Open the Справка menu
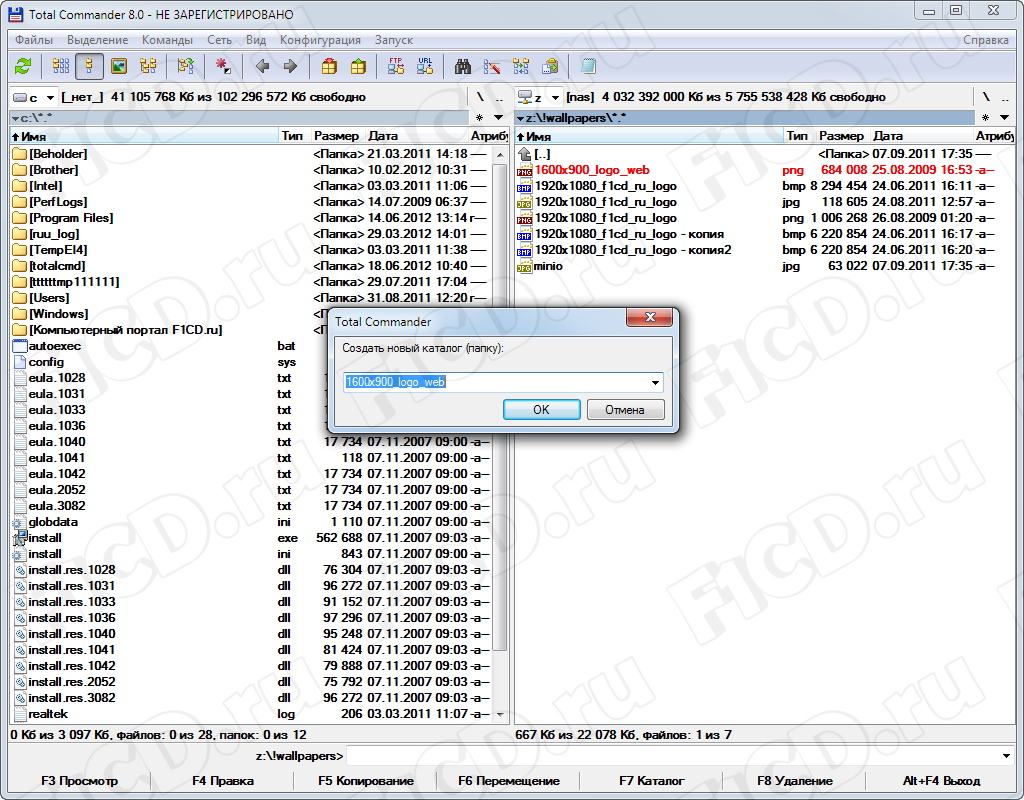 (x=985, y=40)
